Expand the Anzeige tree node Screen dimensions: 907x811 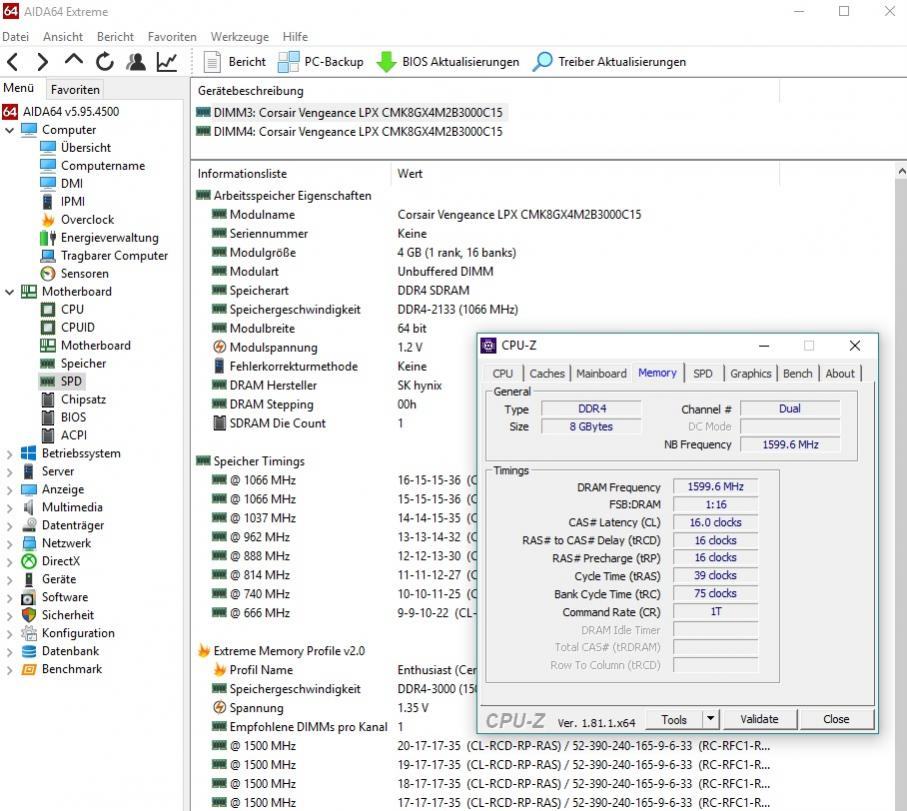click(9, 490)
